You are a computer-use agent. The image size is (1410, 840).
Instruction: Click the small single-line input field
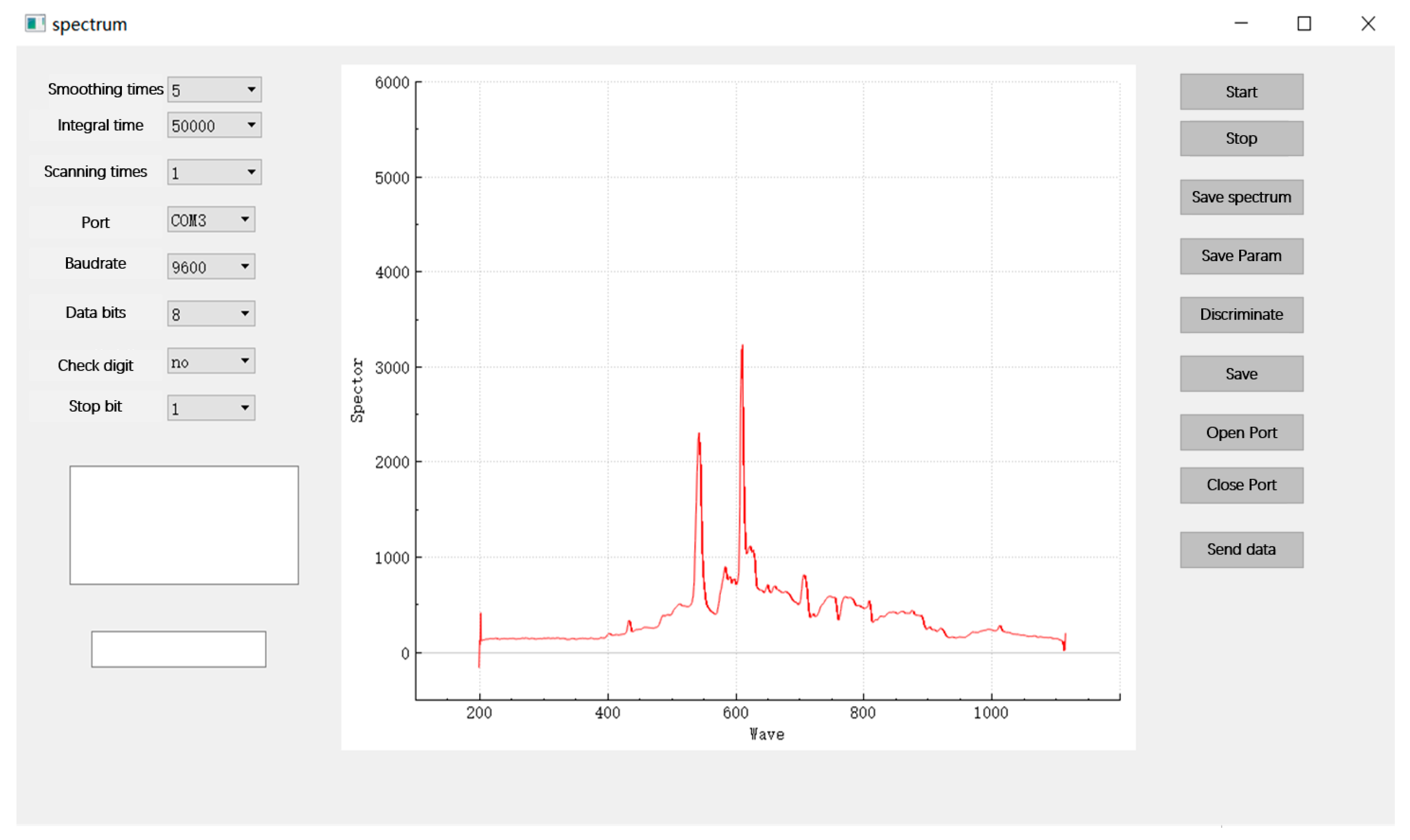coord(178,649)
